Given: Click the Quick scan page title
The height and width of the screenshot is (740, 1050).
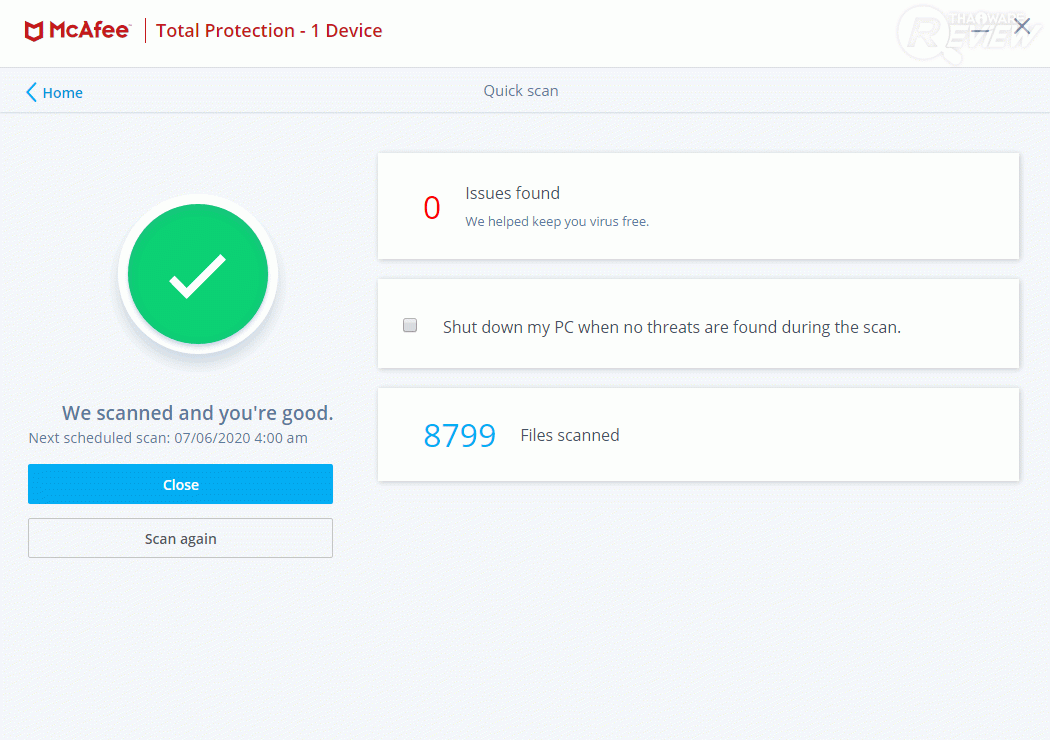Looking at the screenshot, I should pyautogui.click(x=521, y=91).
